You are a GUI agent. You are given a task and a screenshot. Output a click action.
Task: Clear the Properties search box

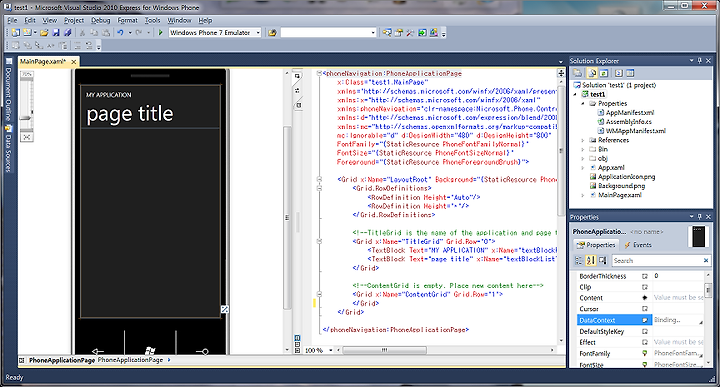(706, 260)
